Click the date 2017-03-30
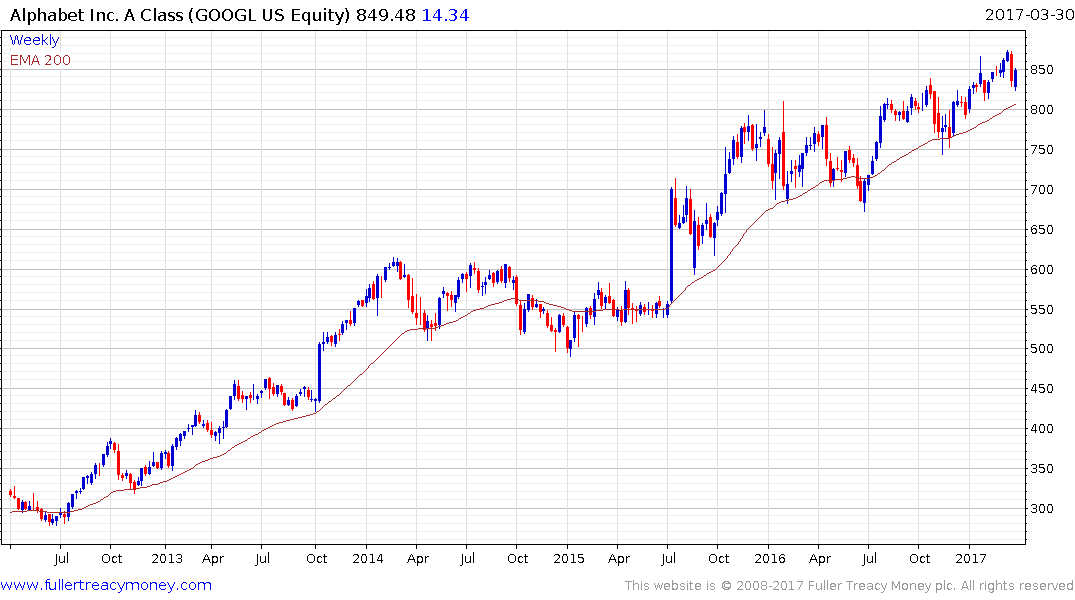Screen dimensions: 1075x600 1029,14
